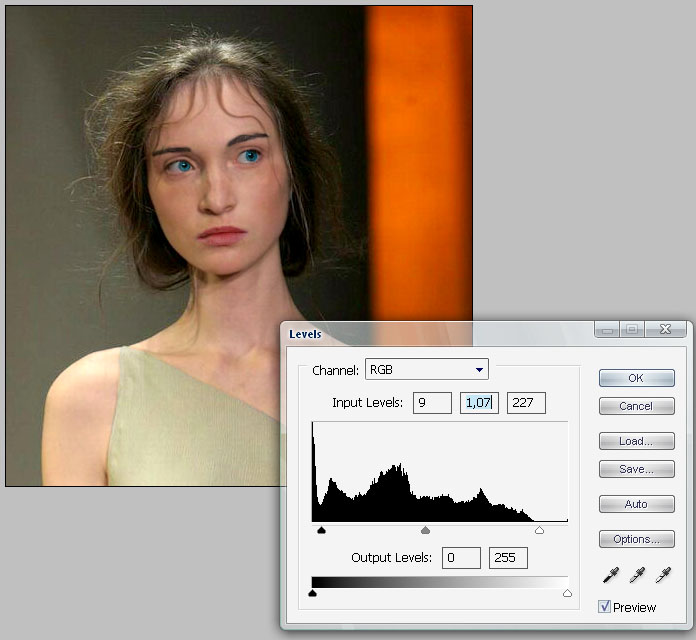This screenshot has width=696, height=640.
Task: Click the white input slider under histogram
Action: (x=539, y=530)
